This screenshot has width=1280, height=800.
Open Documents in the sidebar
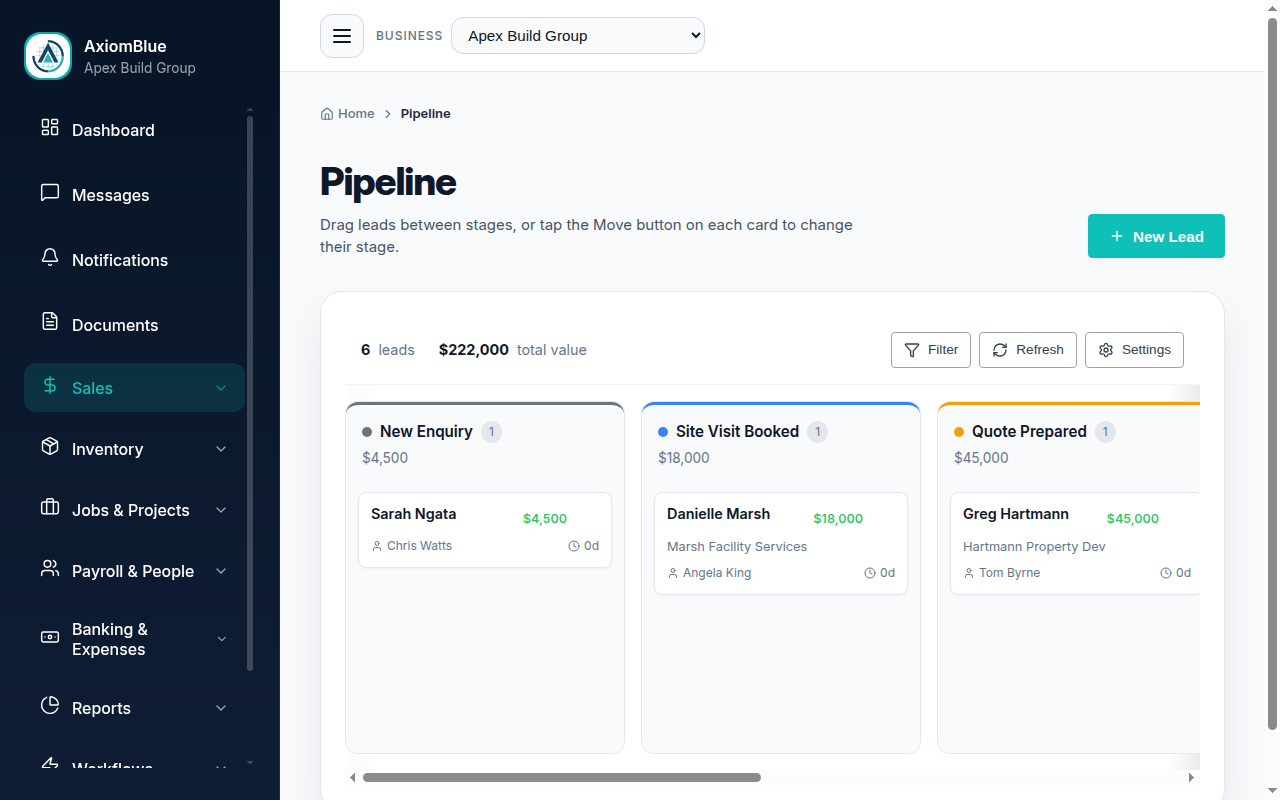[134, 325]
